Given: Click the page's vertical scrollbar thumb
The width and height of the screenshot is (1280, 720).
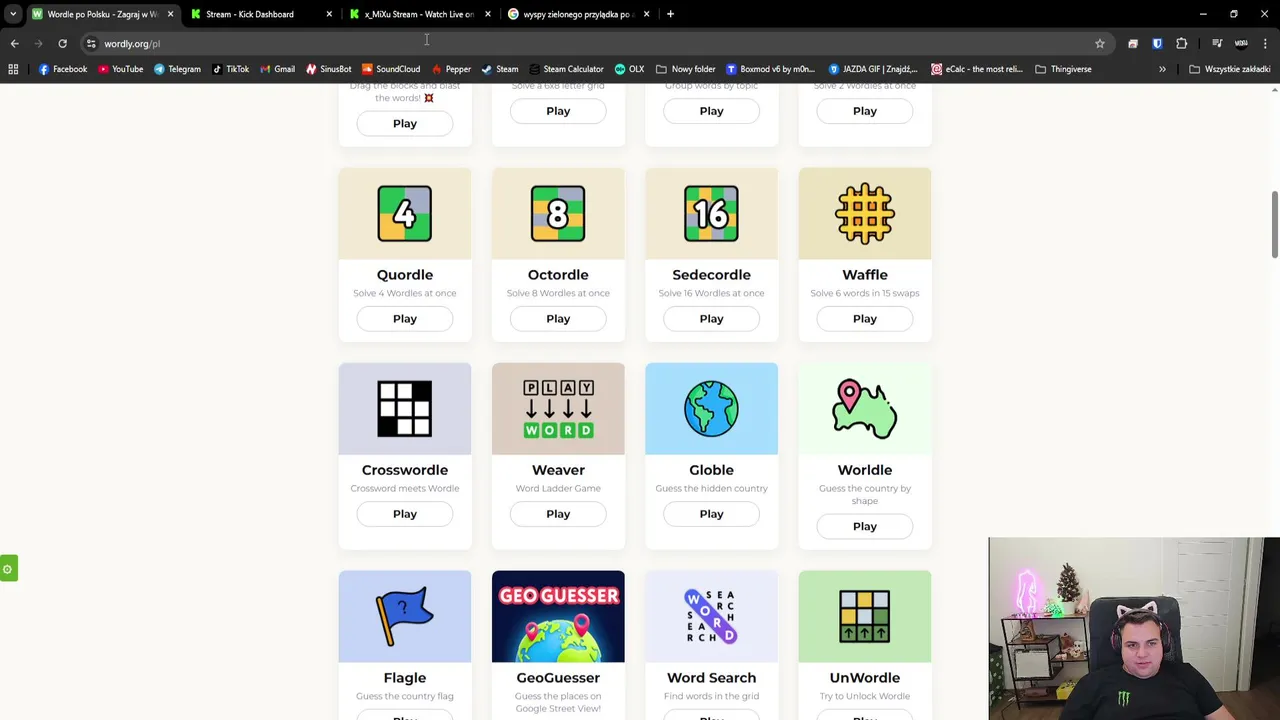Looking at the screenshot, I should click(1274, 224).
